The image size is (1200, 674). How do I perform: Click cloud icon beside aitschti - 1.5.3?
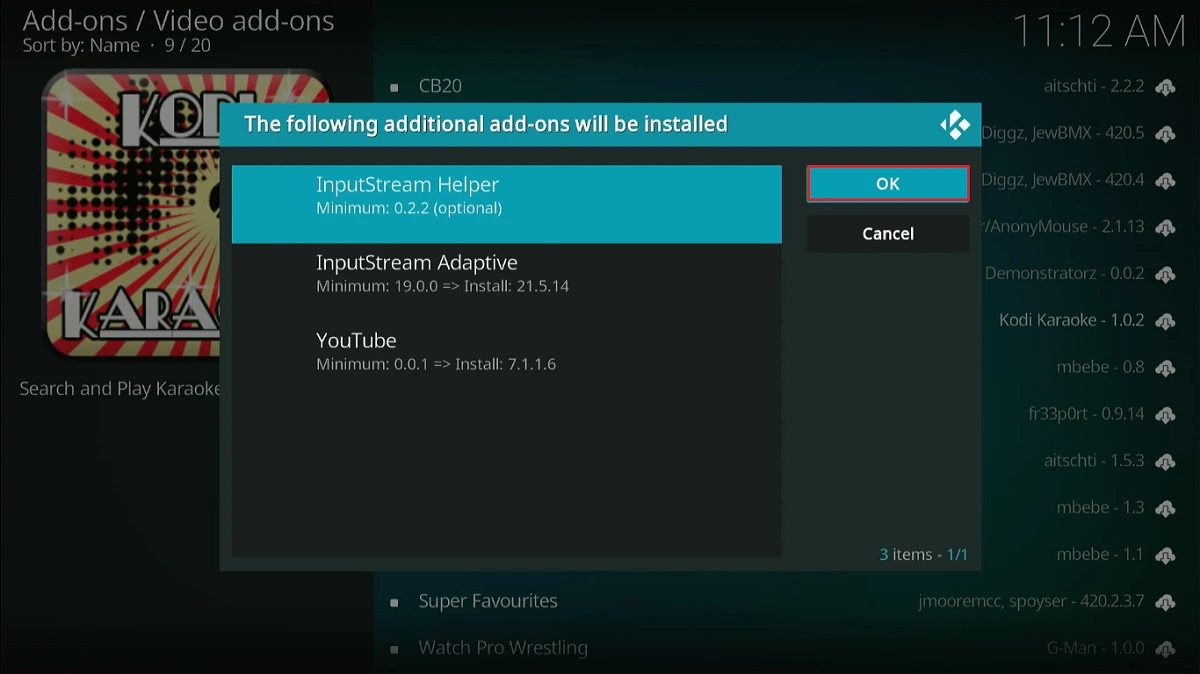tap(1164, 461)
